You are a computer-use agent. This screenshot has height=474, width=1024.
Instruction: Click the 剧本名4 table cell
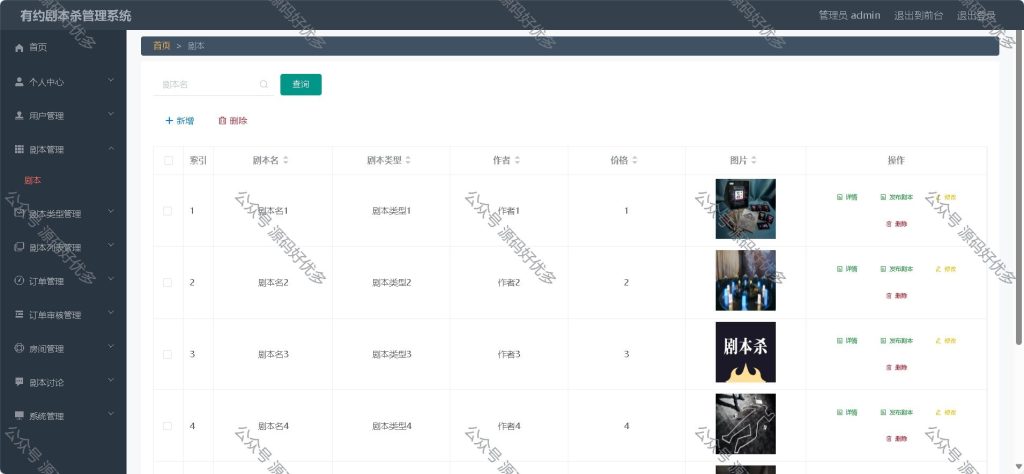click(273, 426)
